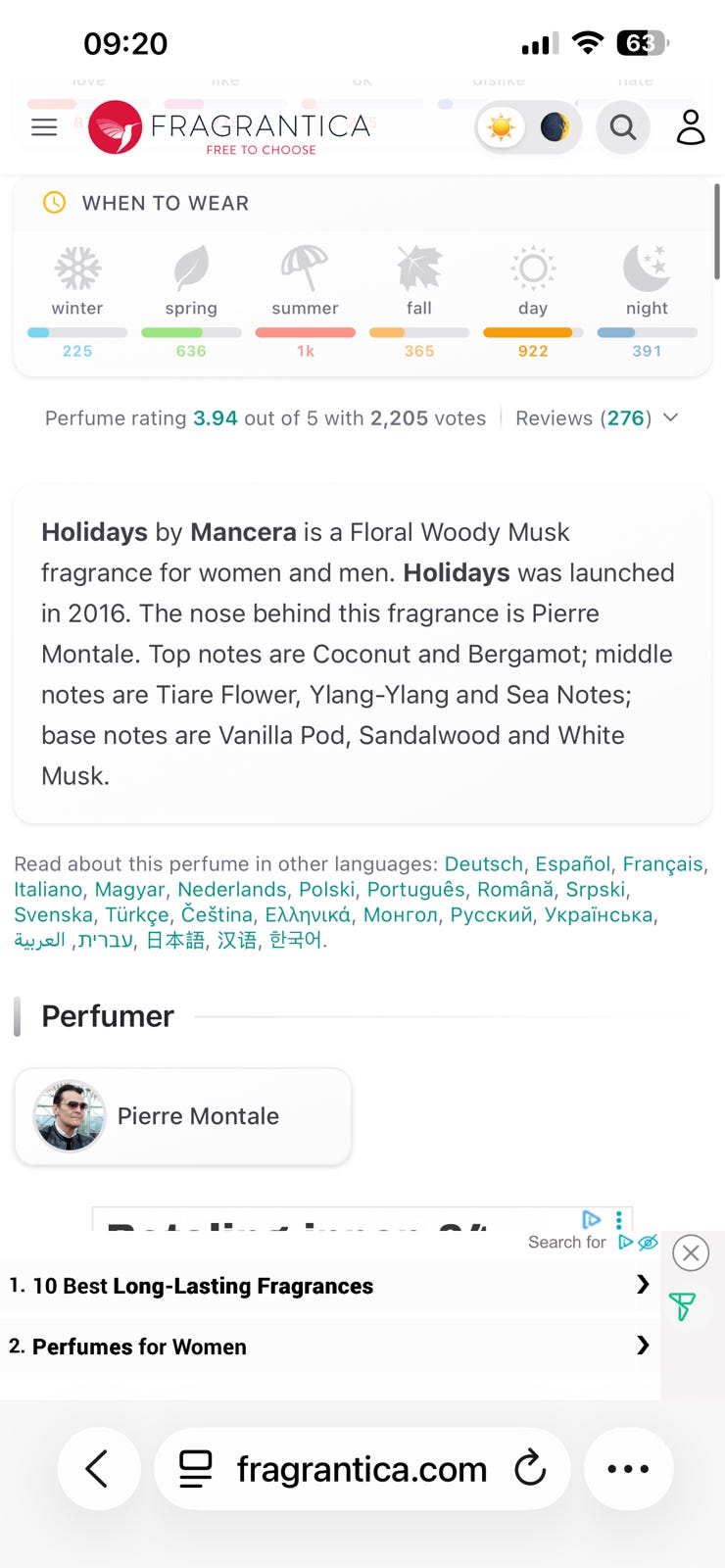Tap the Fragrantica hummingbird logo
This screenshot has width=725, height=1568.
coord(116,127)
